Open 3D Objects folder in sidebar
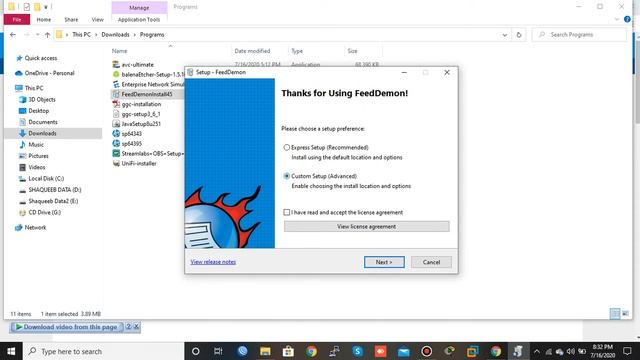This screenshot has width=640, height=360. [x=42, y=99]
